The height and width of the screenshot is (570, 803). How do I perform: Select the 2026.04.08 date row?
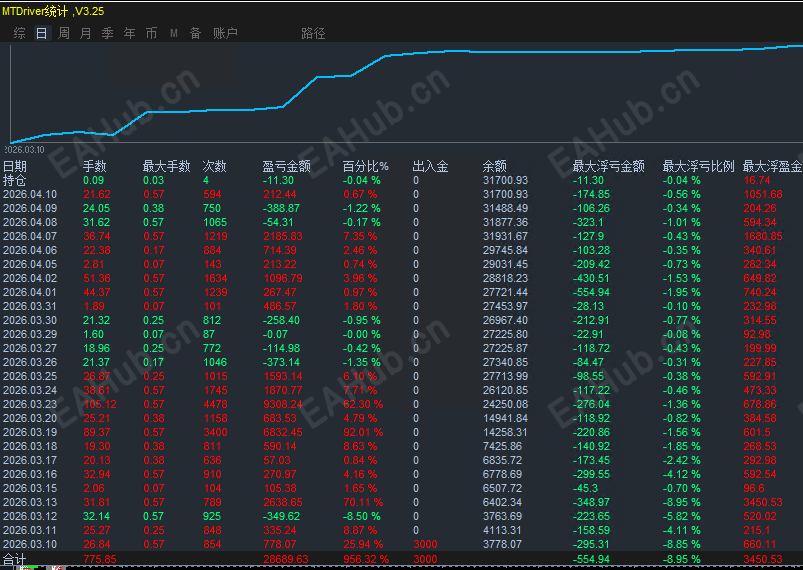[402, 222]
